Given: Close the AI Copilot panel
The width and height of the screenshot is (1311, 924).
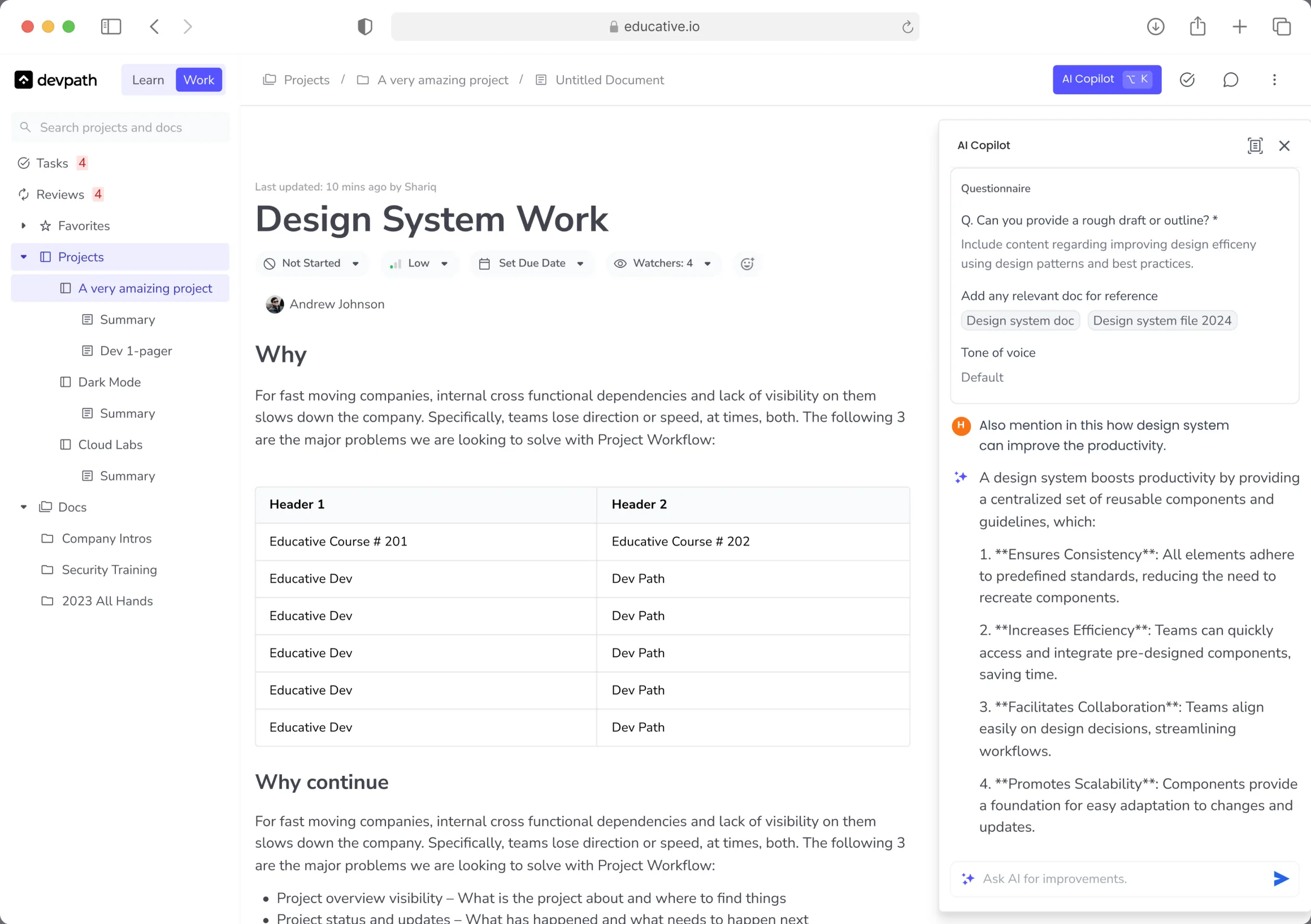Looking at the screenshot, I should click(x=1284, y=146).
